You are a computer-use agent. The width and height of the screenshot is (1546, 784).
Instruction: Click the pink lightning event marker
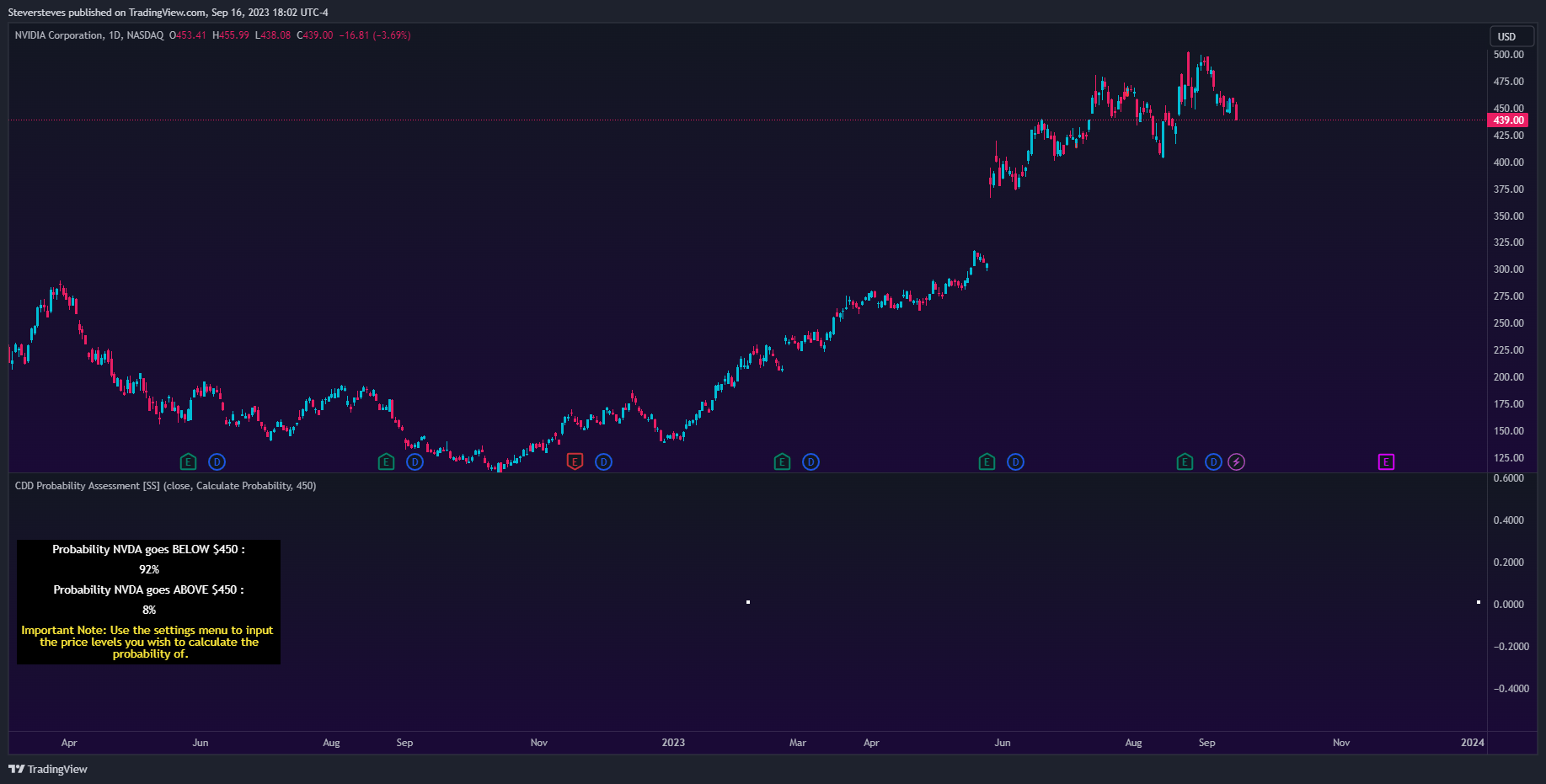[1236, 461]
